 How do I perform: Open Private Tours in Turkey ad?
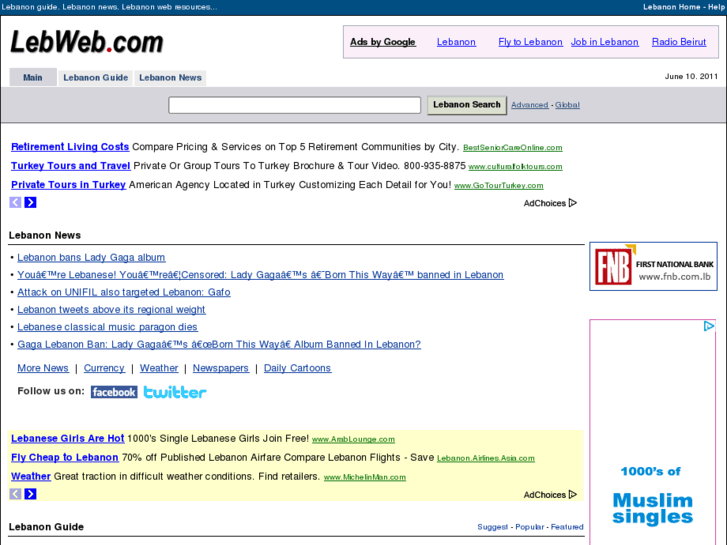68,185
